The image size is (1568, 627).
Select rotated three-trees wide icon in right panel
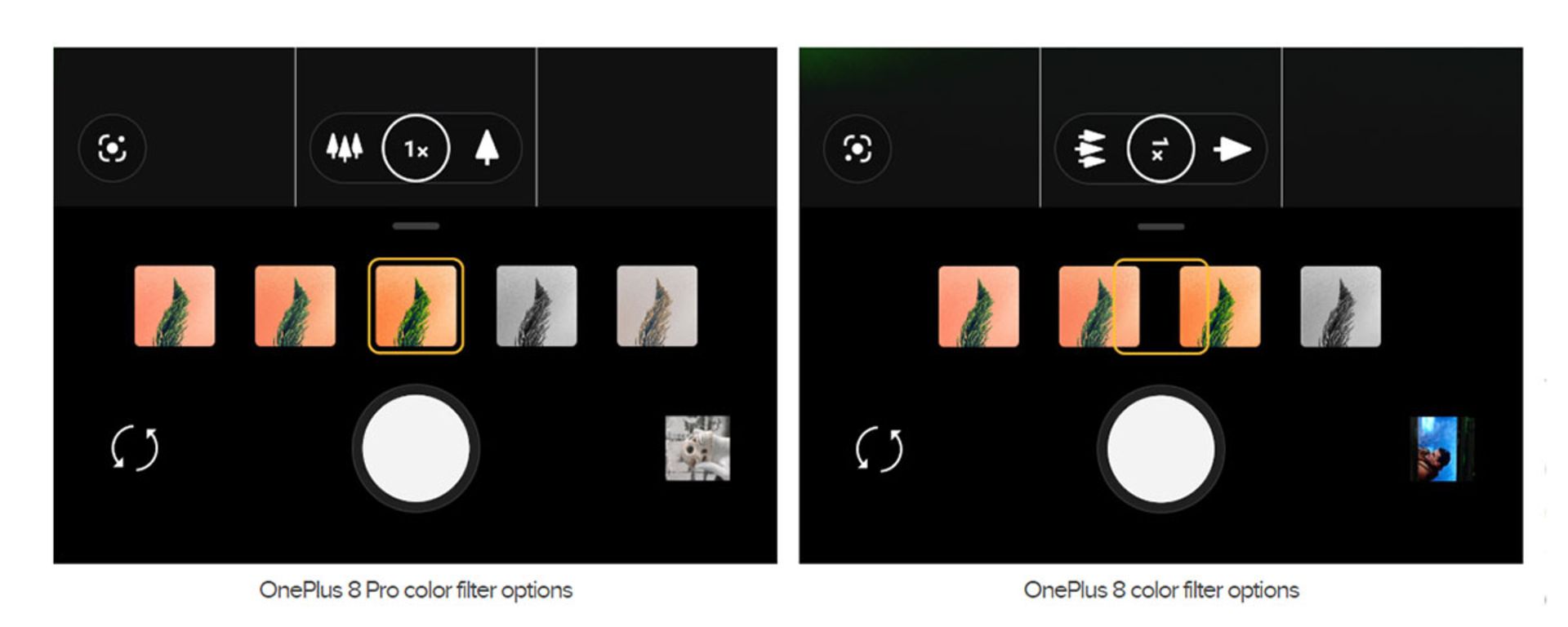1091,149
